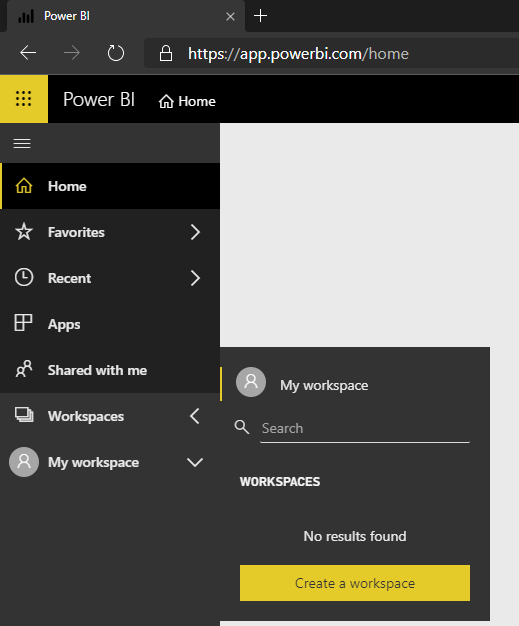Expand My workspace dropdown chevron
Screen dimensions: 519x626
point(195,462)
